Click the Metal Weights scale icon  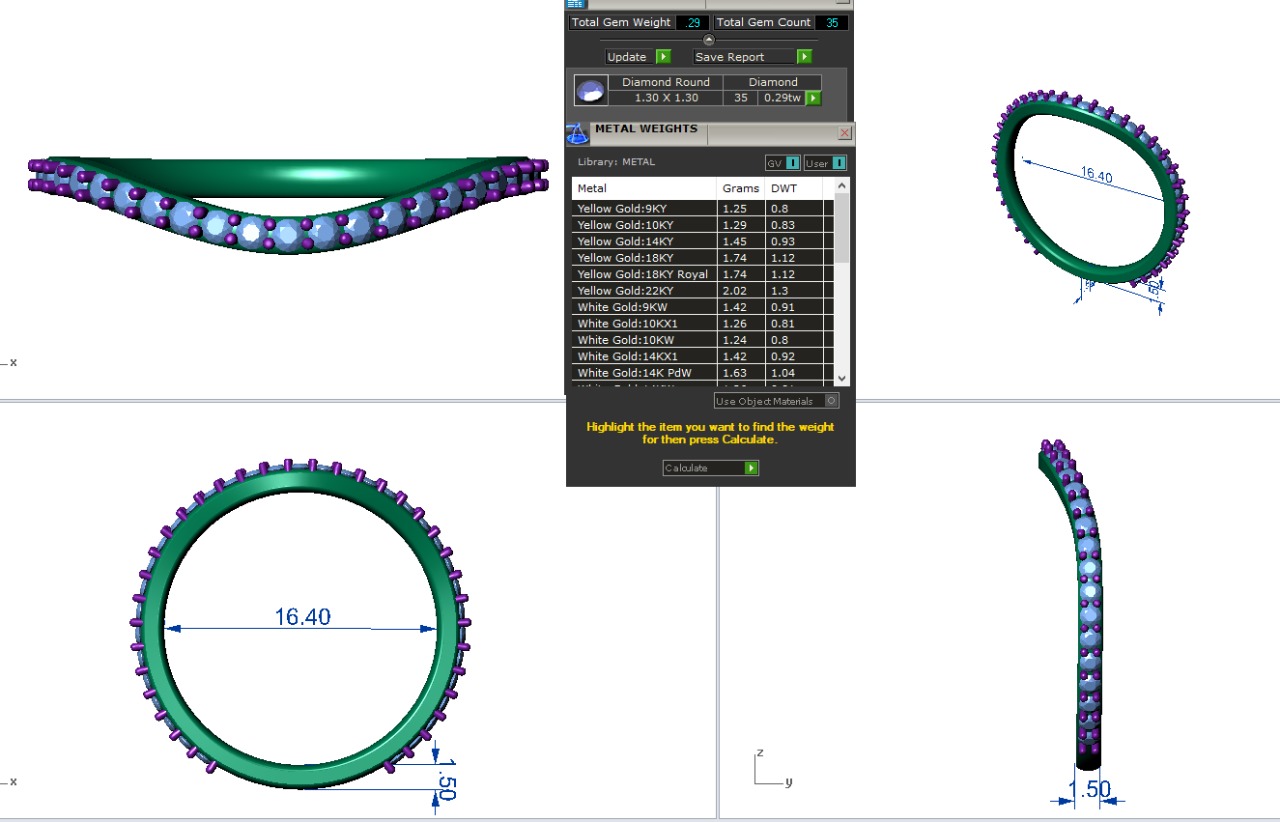click(x=577, y=133)
